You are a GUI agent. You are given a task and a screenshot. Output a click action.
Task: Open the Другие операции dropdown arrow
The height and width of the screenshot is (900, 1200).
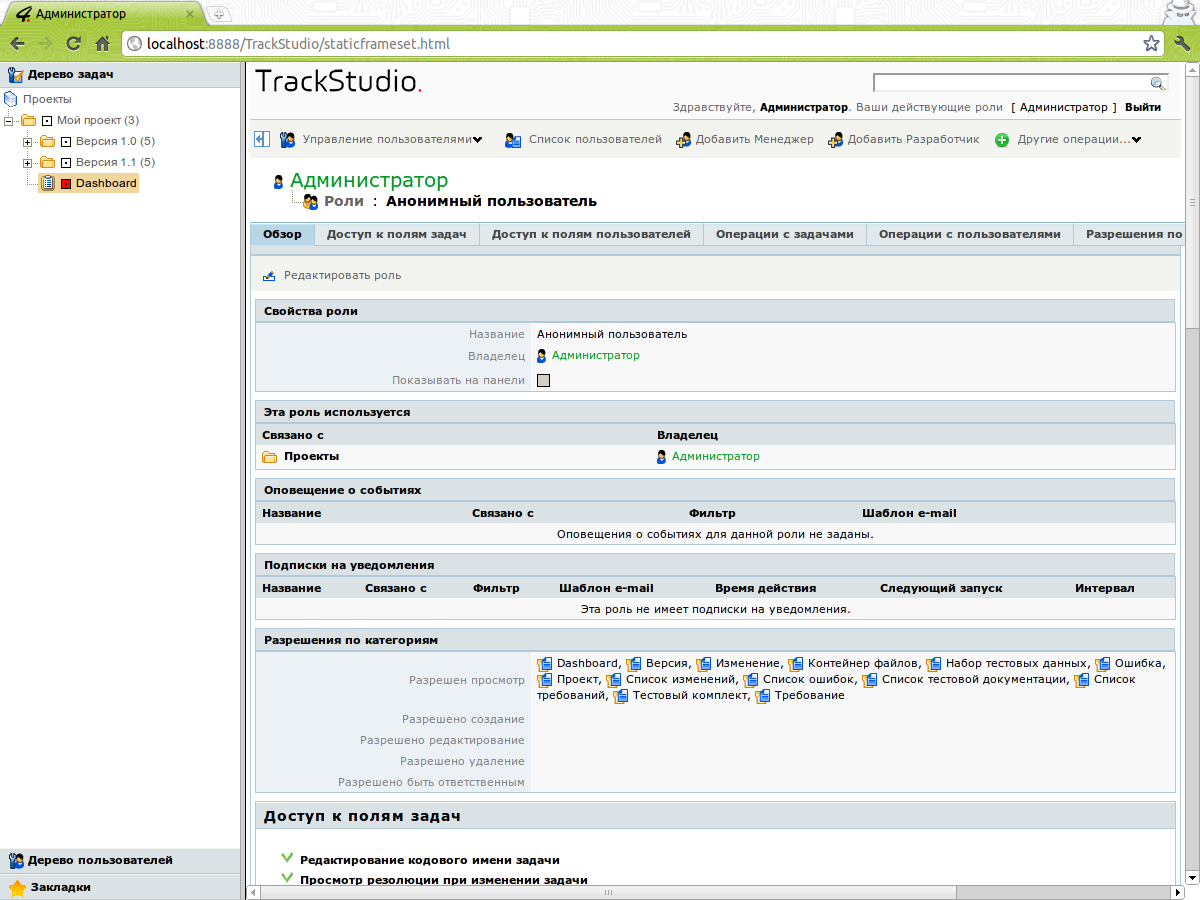(1136, 140)
